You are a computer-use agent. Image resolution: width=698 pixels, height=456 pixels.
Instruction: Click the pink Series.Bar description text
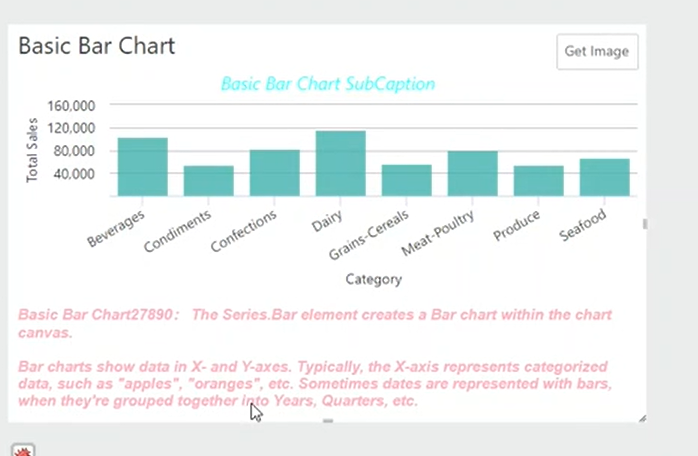[x=315, y=323]
